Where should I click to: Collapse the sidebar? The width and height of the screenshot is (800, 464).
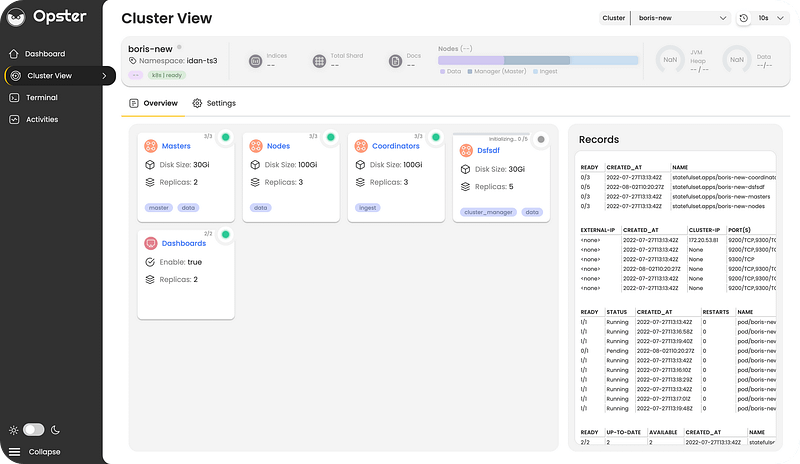tap(44, 452)
